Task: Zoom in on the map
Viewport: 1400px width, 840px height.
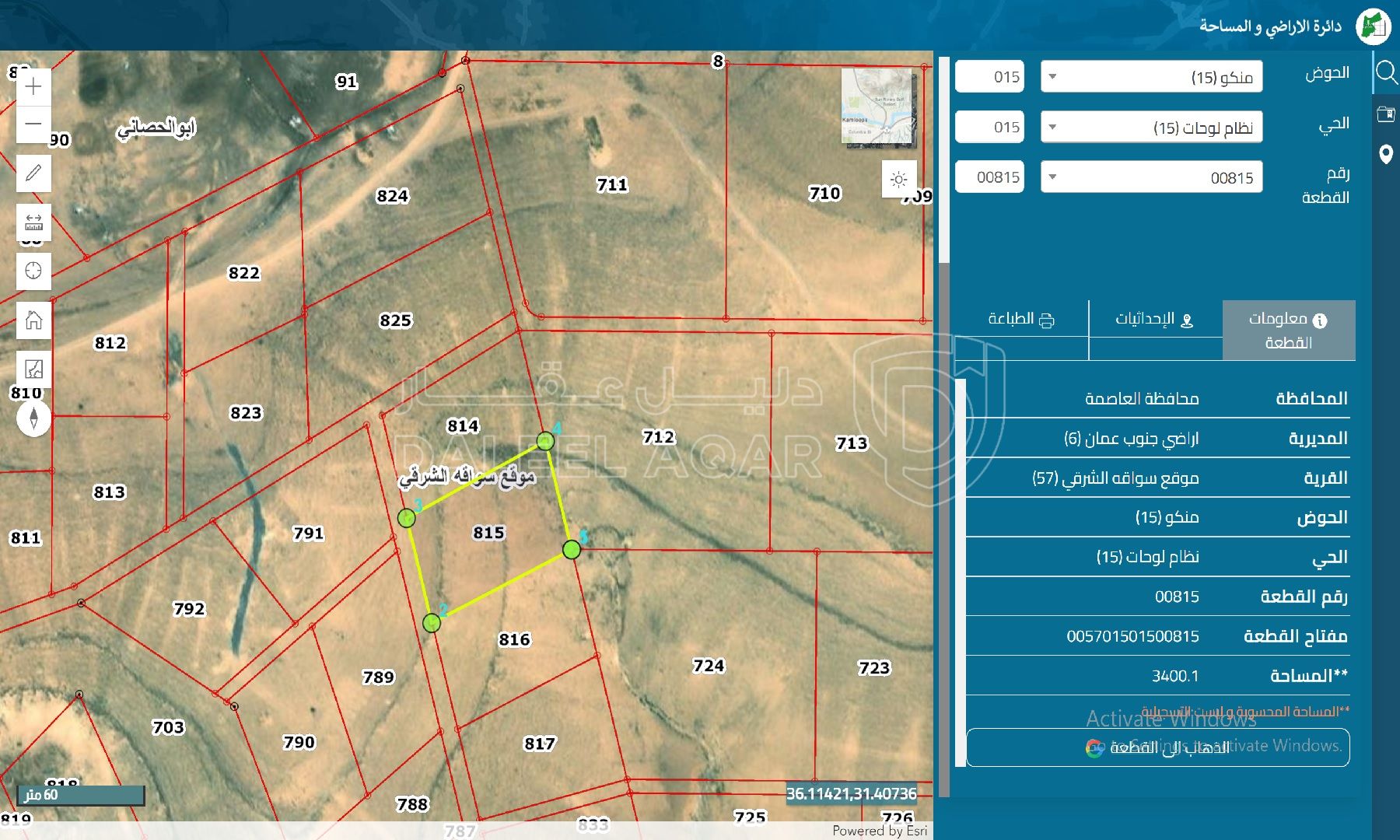Action: (33, 86)
